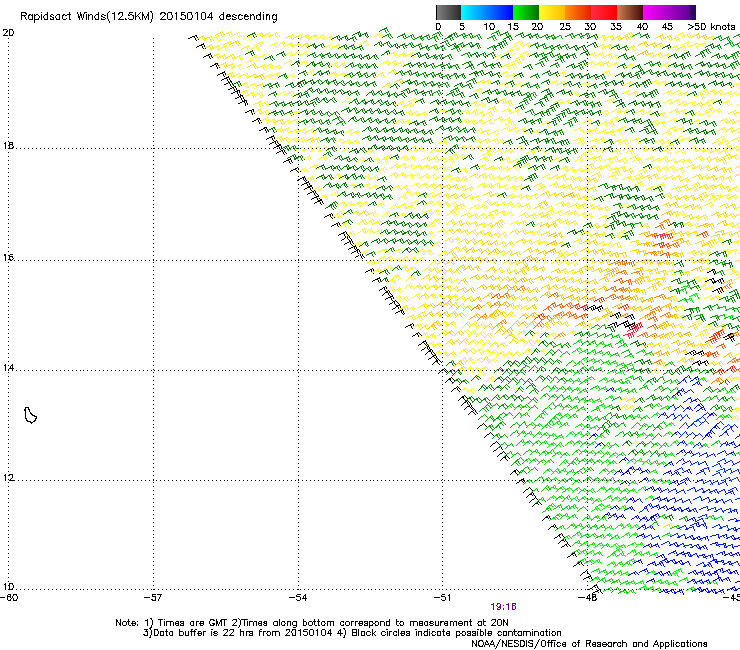
Task: Click the "45" legend scale number
Action: [x=667, y=27]
